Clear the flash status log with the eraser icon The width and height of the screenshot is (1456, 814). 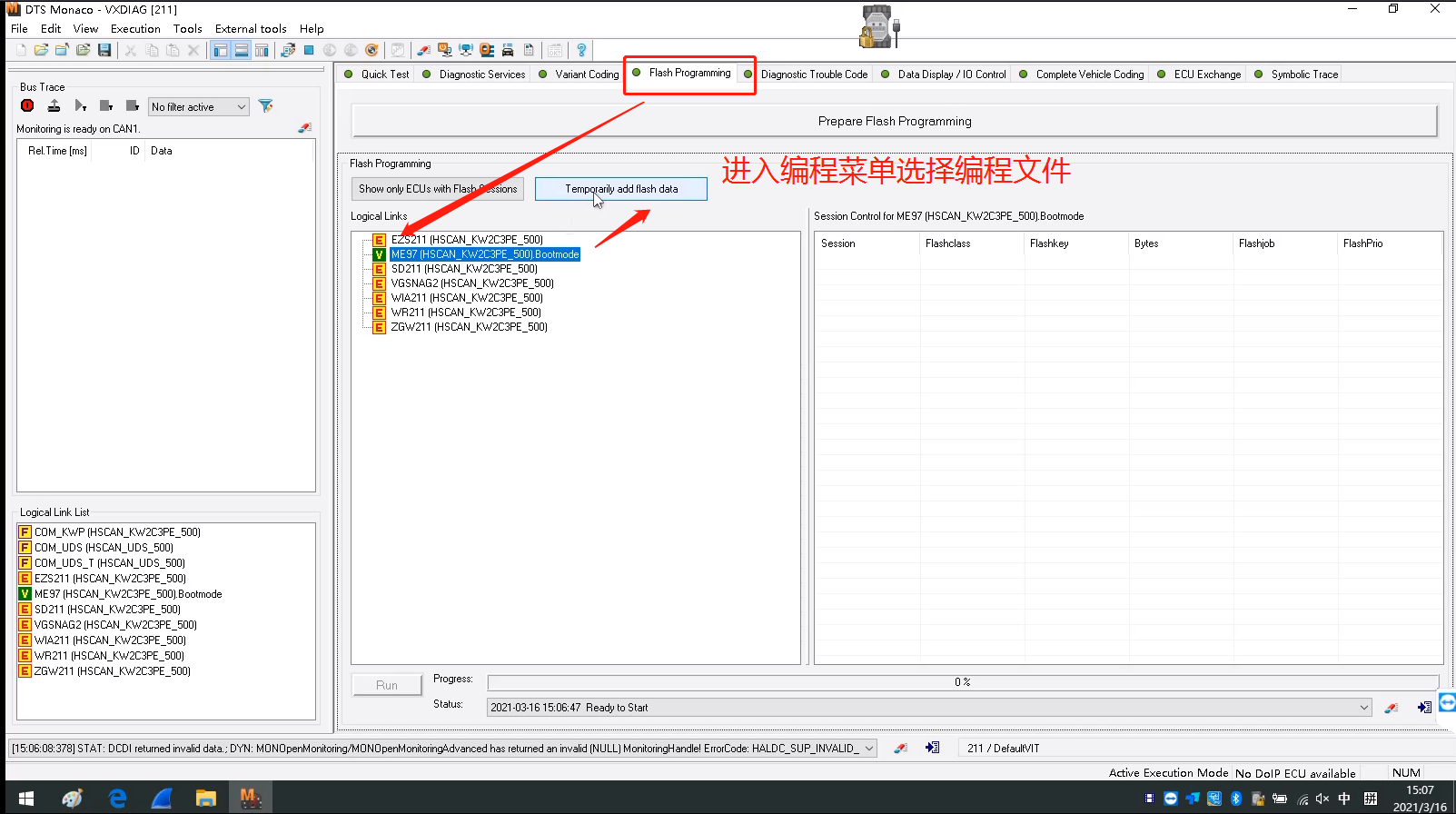(x=1392, y=708)
